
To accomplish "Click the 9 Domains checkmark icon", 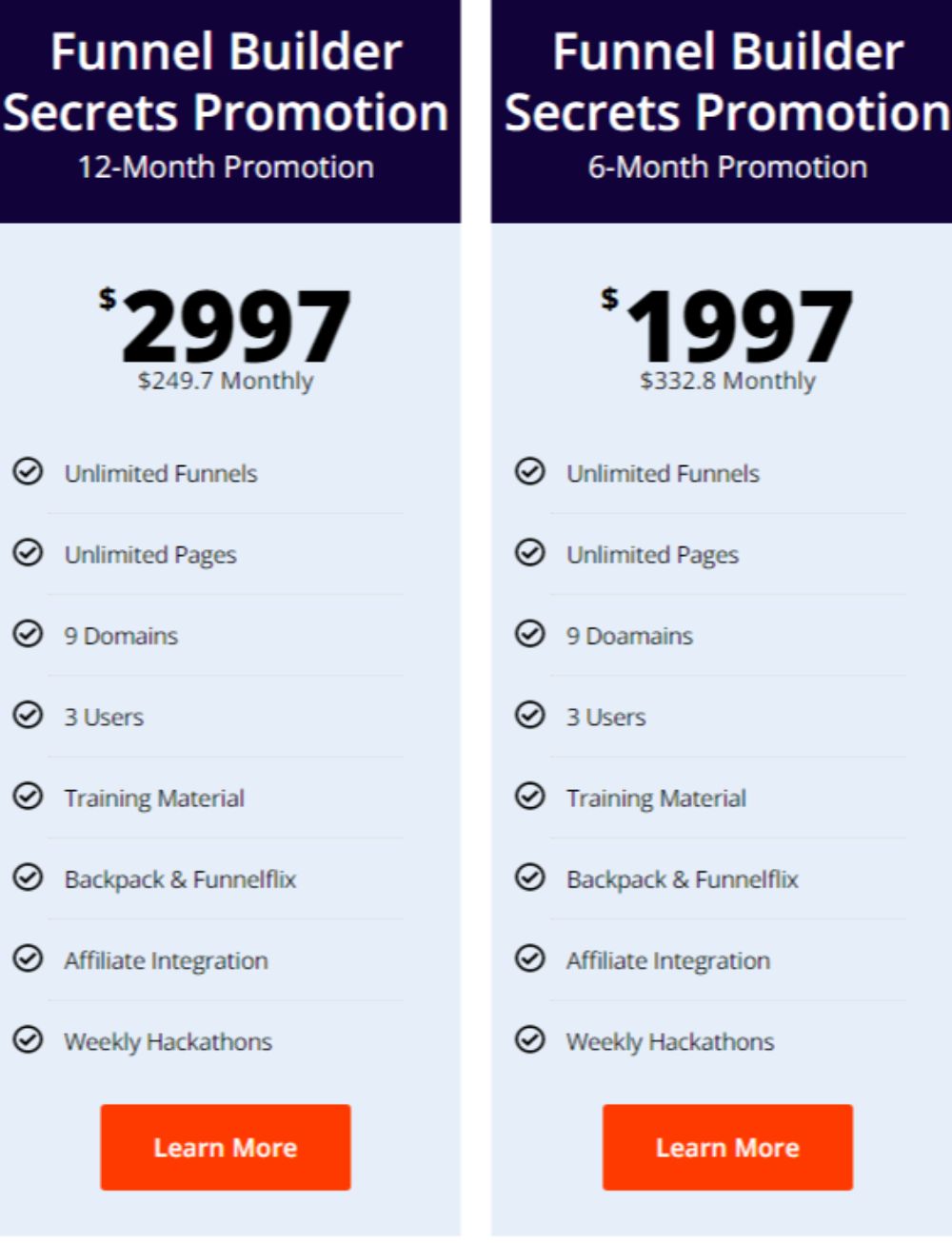I will 29,633.
